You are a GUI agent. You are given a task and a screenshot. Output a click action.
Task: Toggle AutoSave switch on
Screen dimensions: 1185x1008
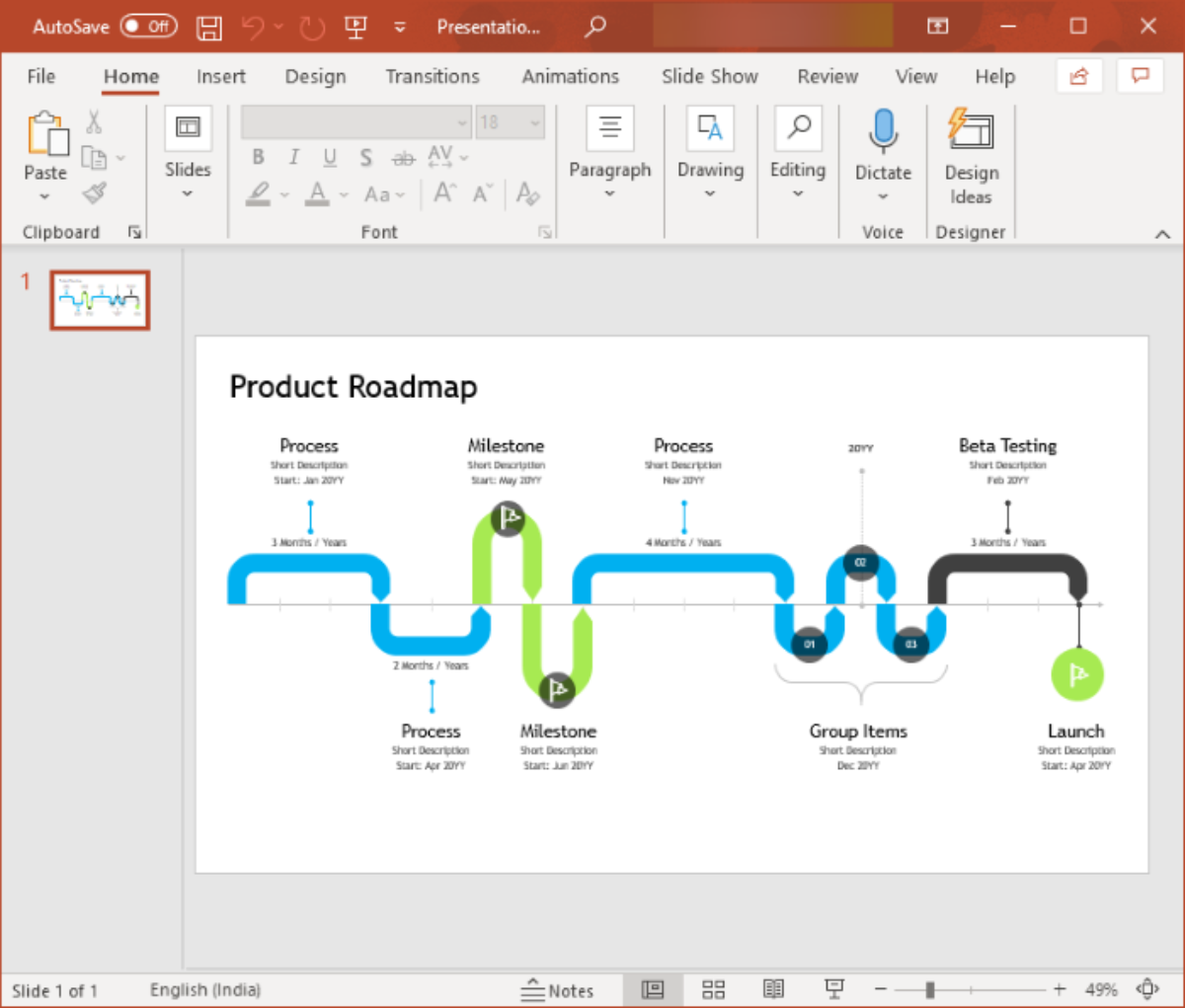click(148, 27)
